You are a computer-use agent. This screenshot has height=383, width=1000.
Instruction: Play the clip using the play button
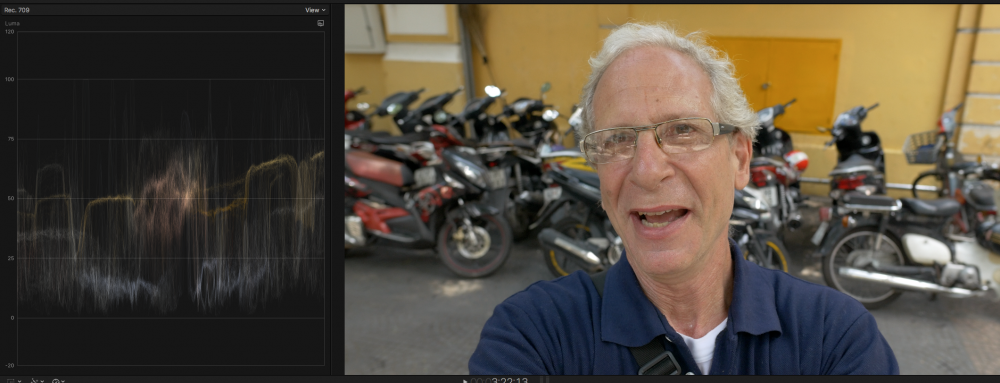point(466,380)
